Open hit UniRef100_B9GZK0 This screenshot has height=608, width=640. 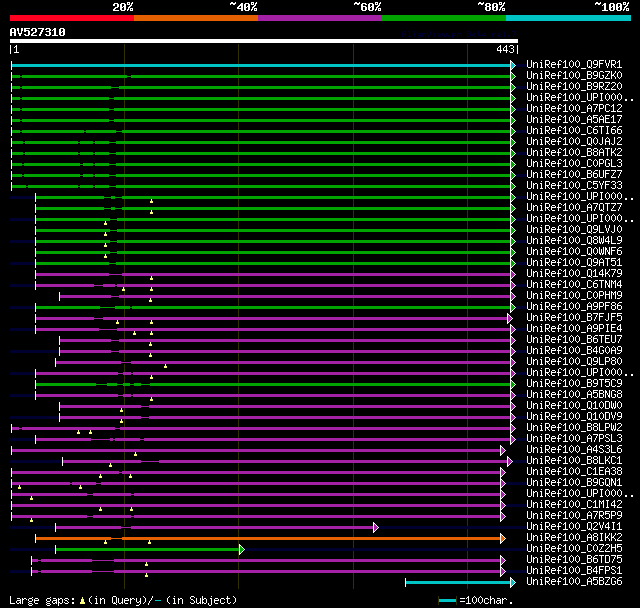[574, 75]
